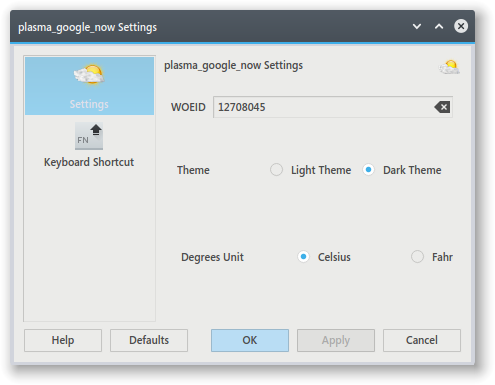
Task: Choose the Dark Theme radio button
Action: 368,170
